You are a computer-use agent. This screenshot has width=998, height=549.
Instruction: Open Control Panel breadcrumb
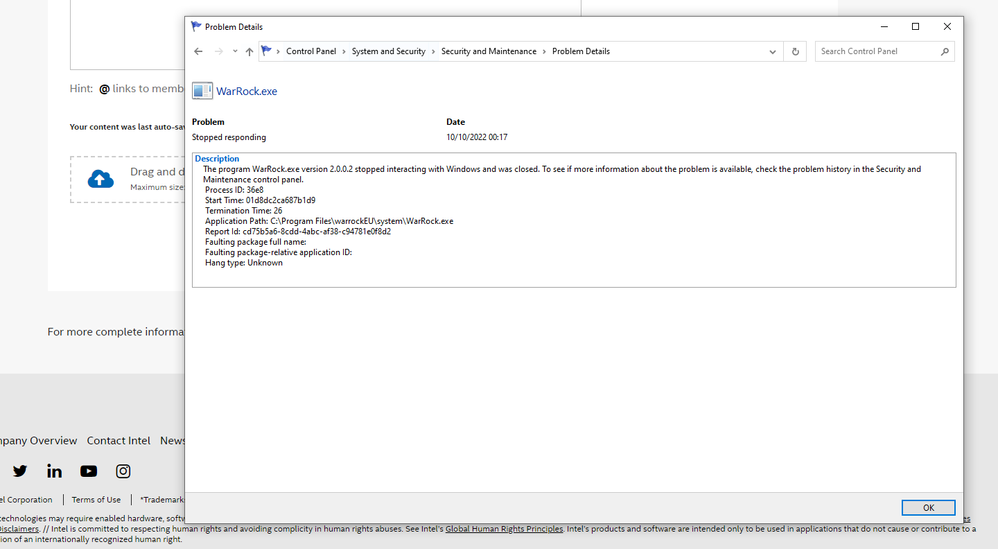pos(311,52)
